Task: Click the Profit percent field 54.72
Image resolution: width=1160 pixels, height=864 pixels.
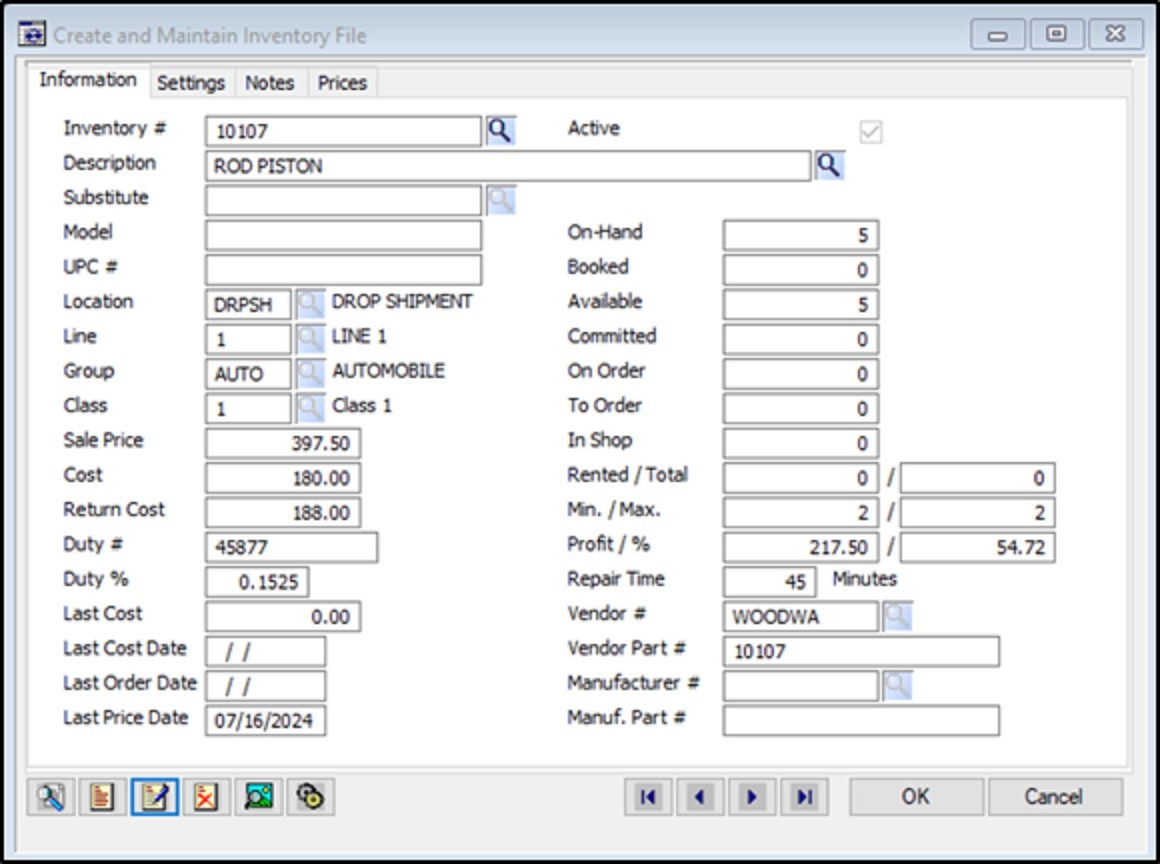Action: click(x=977, y=547)
